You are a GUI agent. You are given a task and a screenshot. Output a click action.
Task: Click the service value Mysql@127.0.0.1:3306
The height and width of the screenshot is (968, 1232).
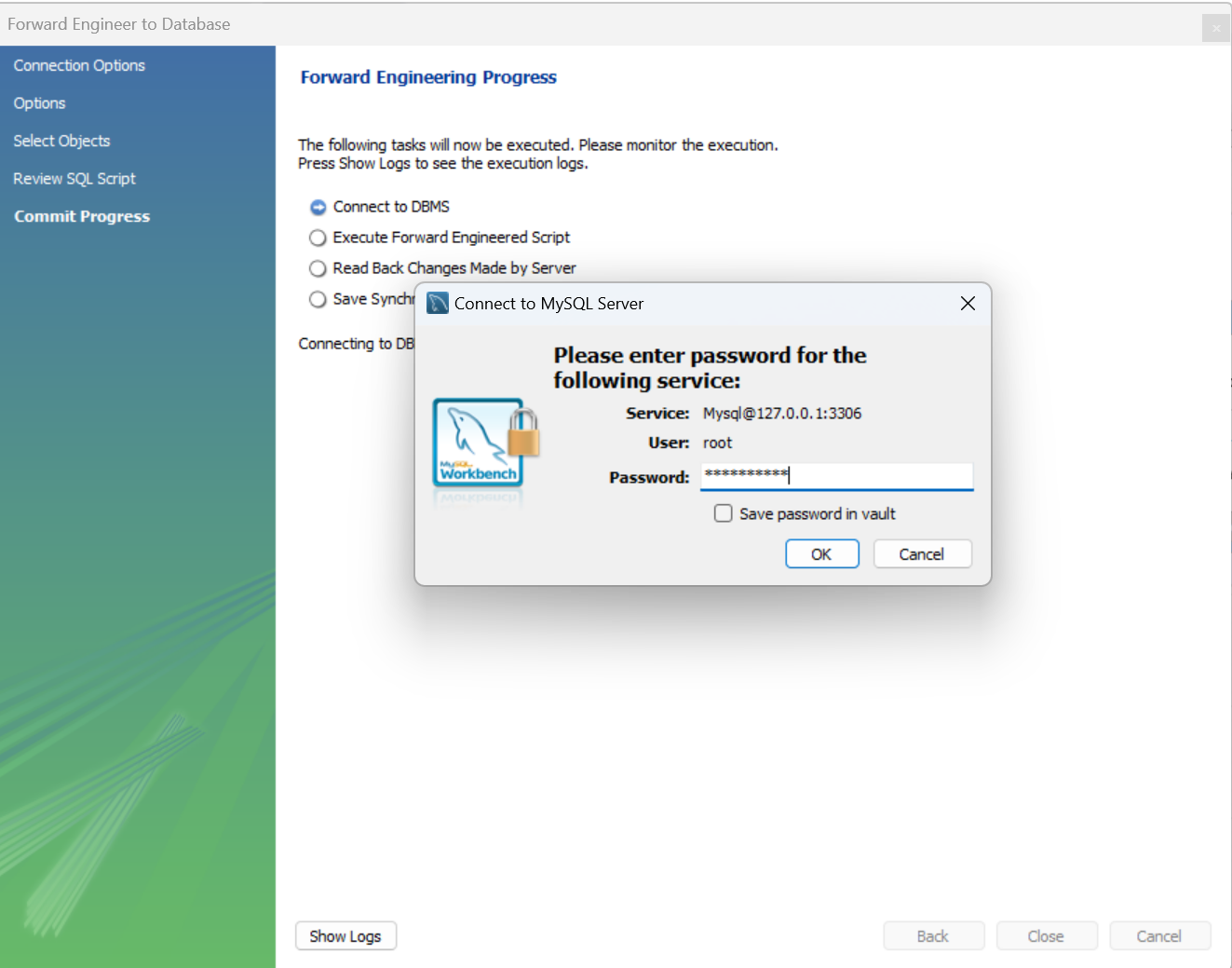[782, 413]
